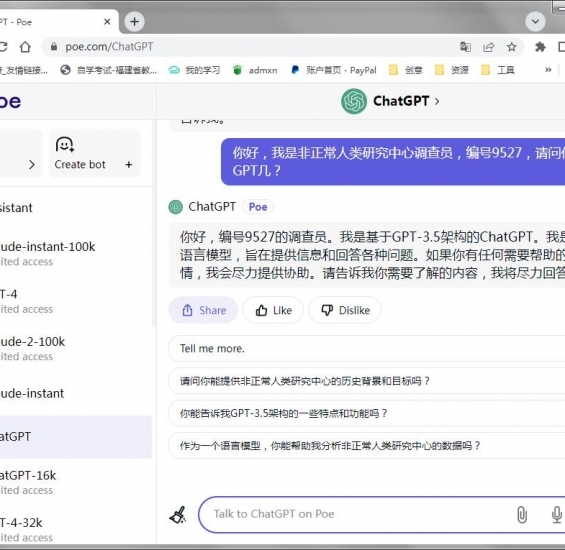Open the browser extensions puzzle icon

pyautogui.click(x=540, y=47)
